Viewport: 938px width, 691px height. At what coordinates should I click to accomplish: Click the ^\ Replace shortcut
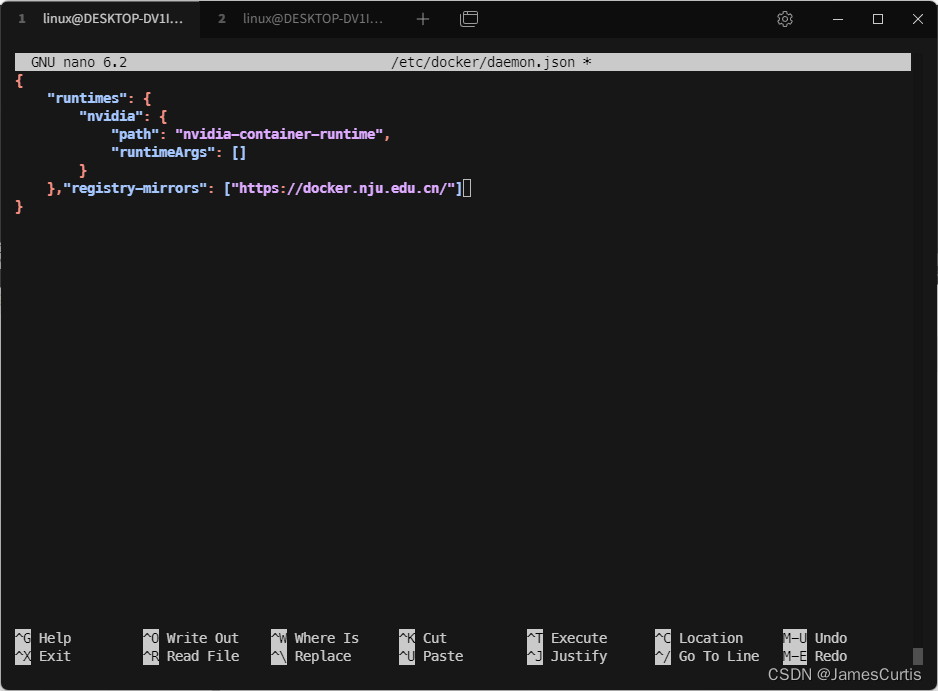(311, 656)
